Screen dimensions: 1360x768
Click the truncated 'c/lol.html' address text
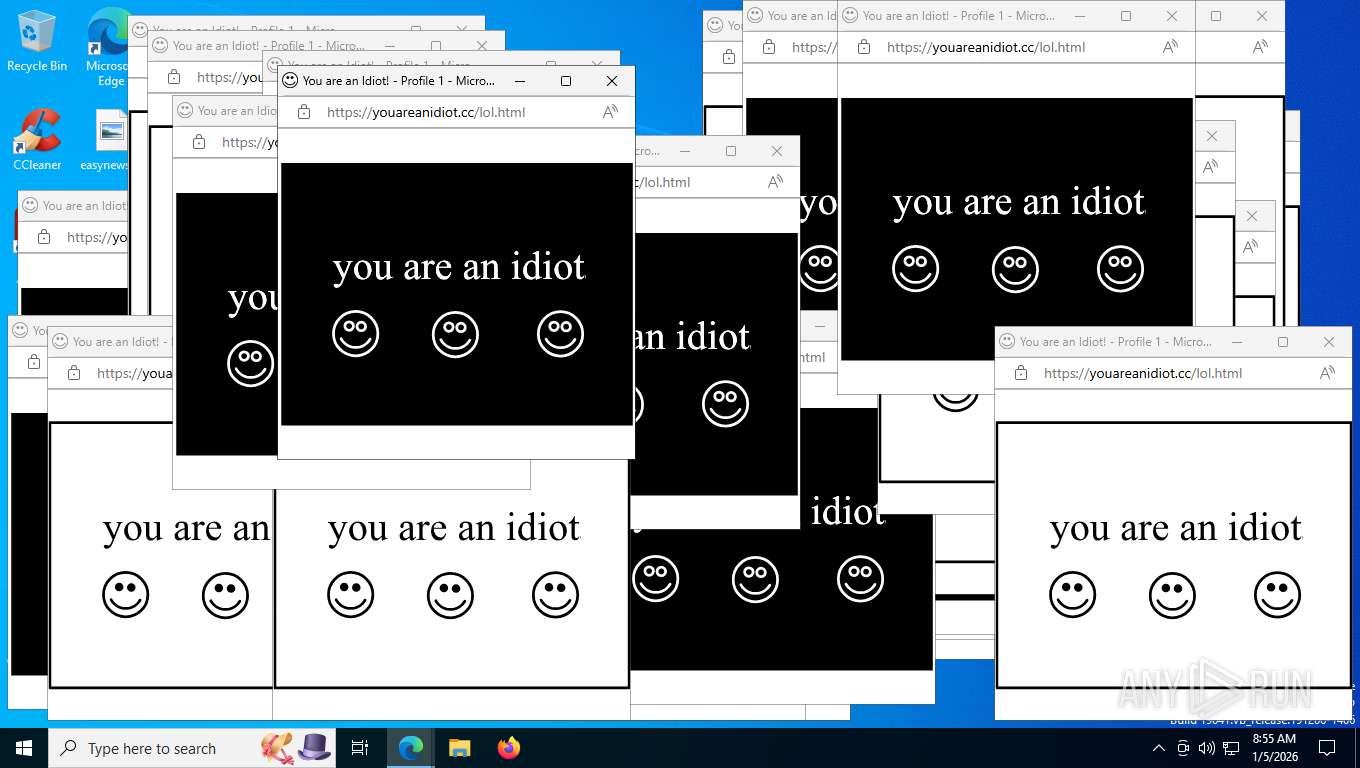pos(663,182)
